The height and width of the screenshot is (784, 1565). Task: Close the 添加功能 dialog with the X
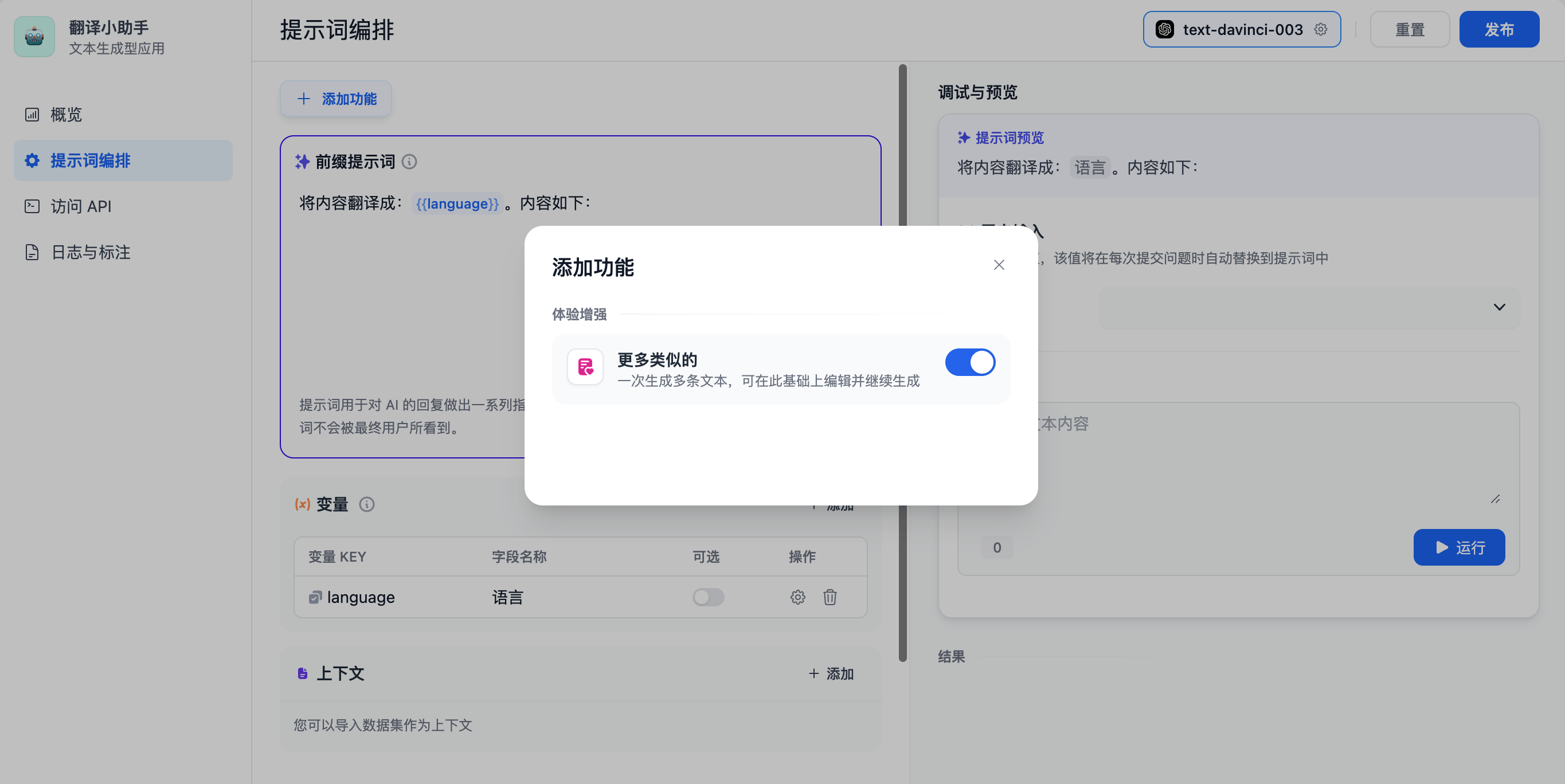click(999, 265)
